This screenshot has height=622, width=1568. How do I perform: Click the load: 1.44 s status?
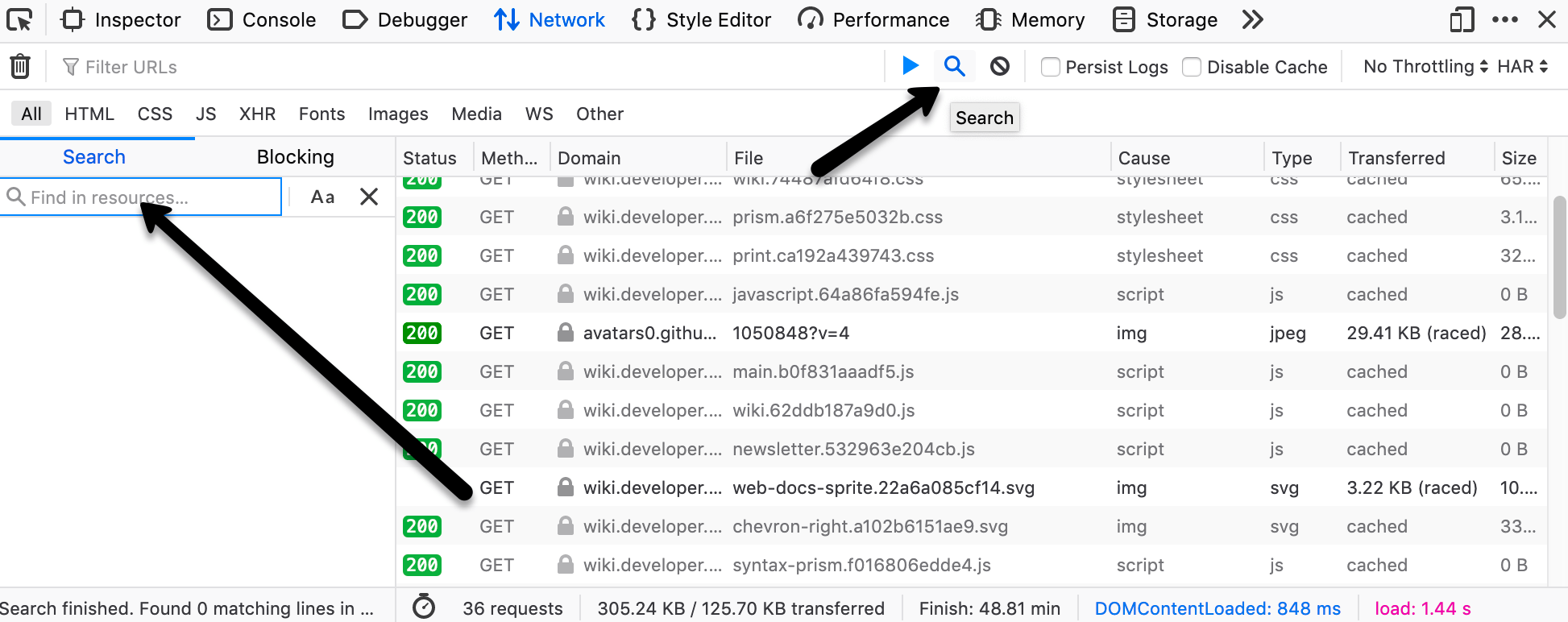[1423, 608]
